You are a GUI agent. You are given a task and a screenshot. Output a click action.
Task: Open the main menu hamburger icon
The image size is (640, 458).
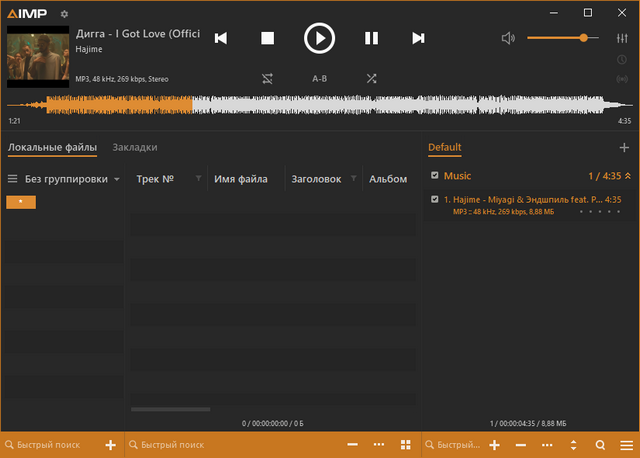pyautogui.click(x=626, y=444)
